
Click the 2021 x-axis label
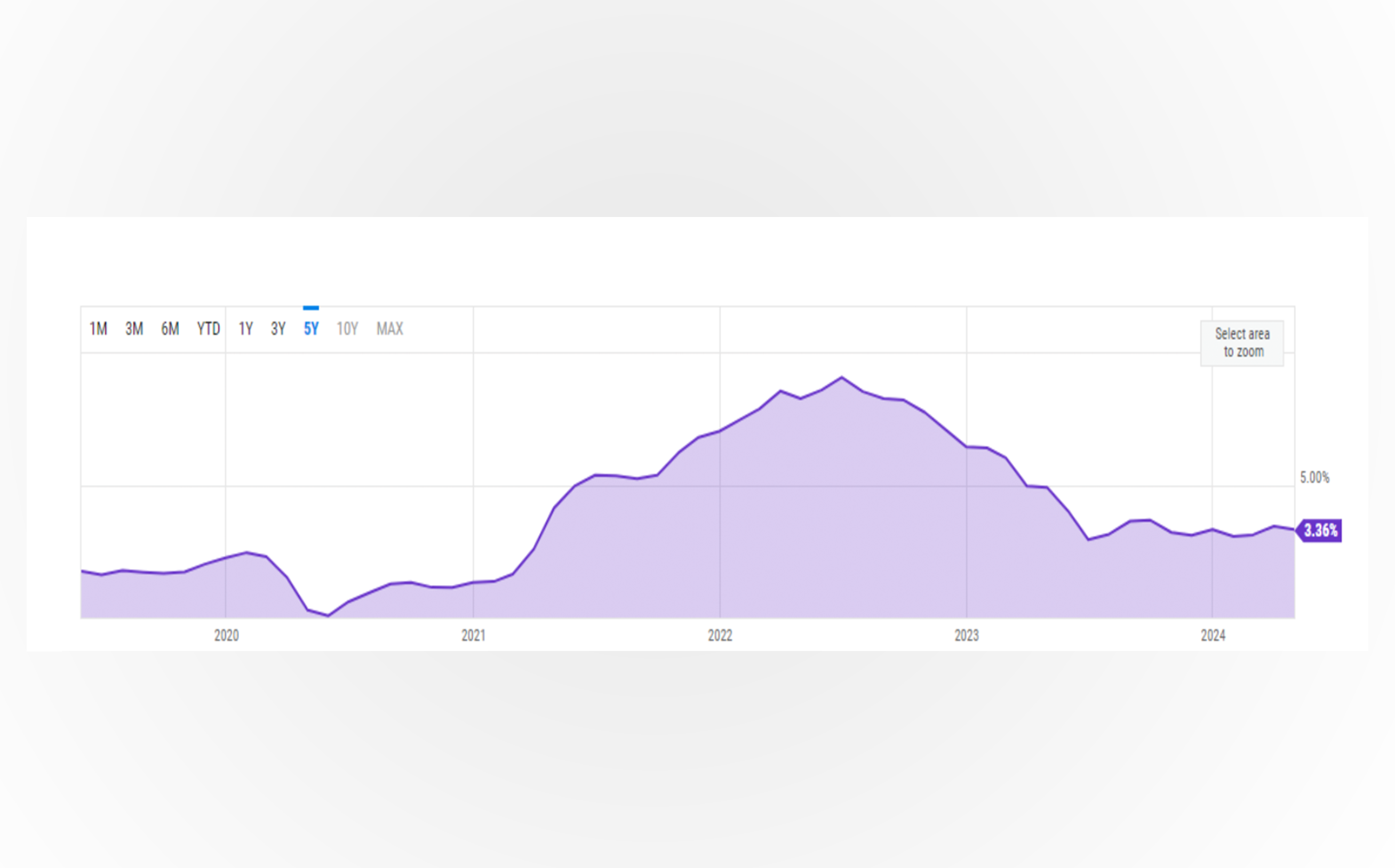coord(473,636)
